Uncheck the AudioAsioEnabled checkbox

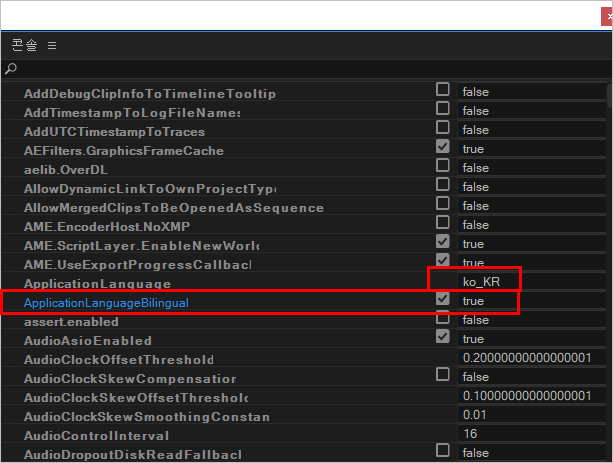(443, 336)
